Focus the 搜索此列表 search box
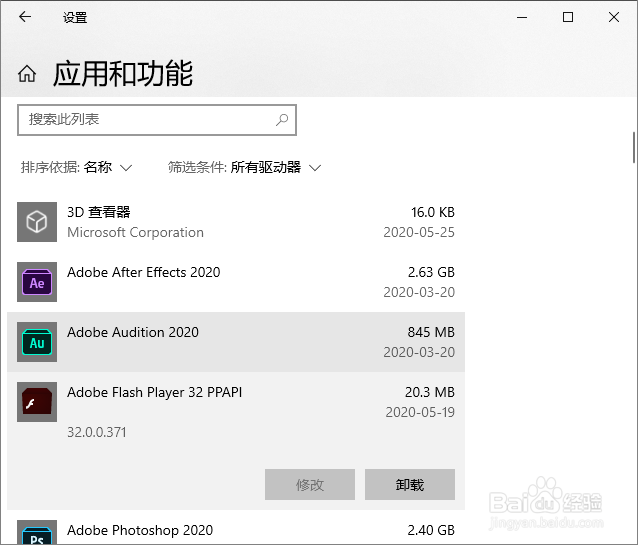The height and width of the screenshot is (545, 638). [157, 120]
